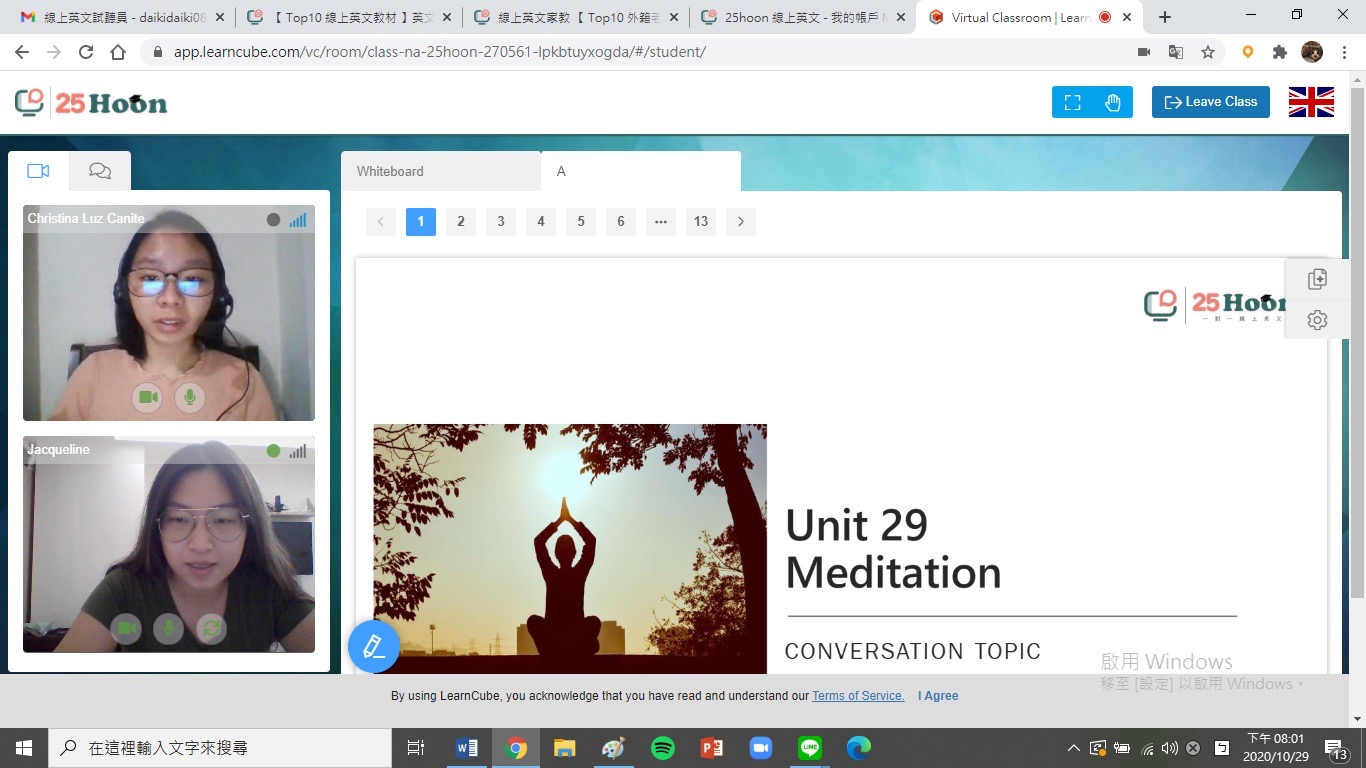
Task: Jump to slide page 2
Action: pyautogui.click(x=461, y=221)
